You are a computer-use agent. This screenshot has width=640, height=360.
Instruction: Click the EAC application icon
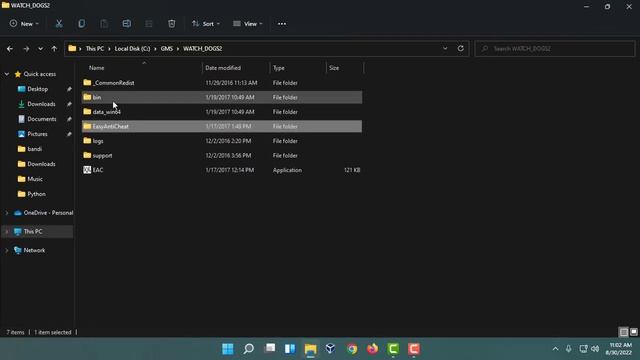[x=87, y=170]
